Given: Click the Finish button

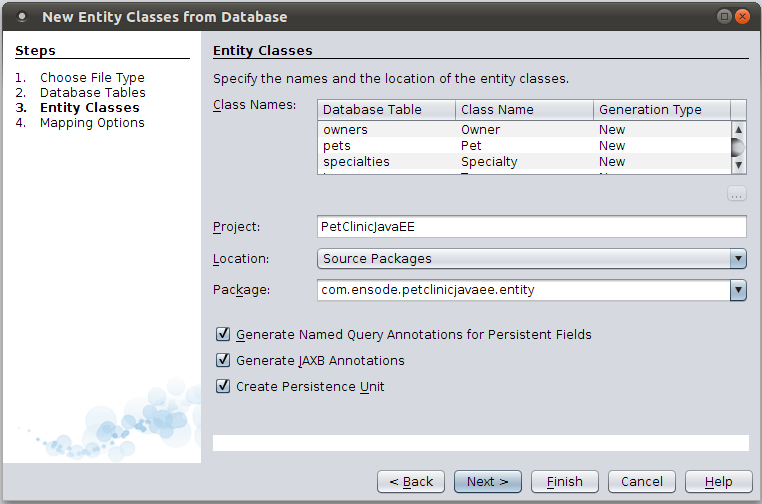Looking at the screenshot, I should point(564,481).
